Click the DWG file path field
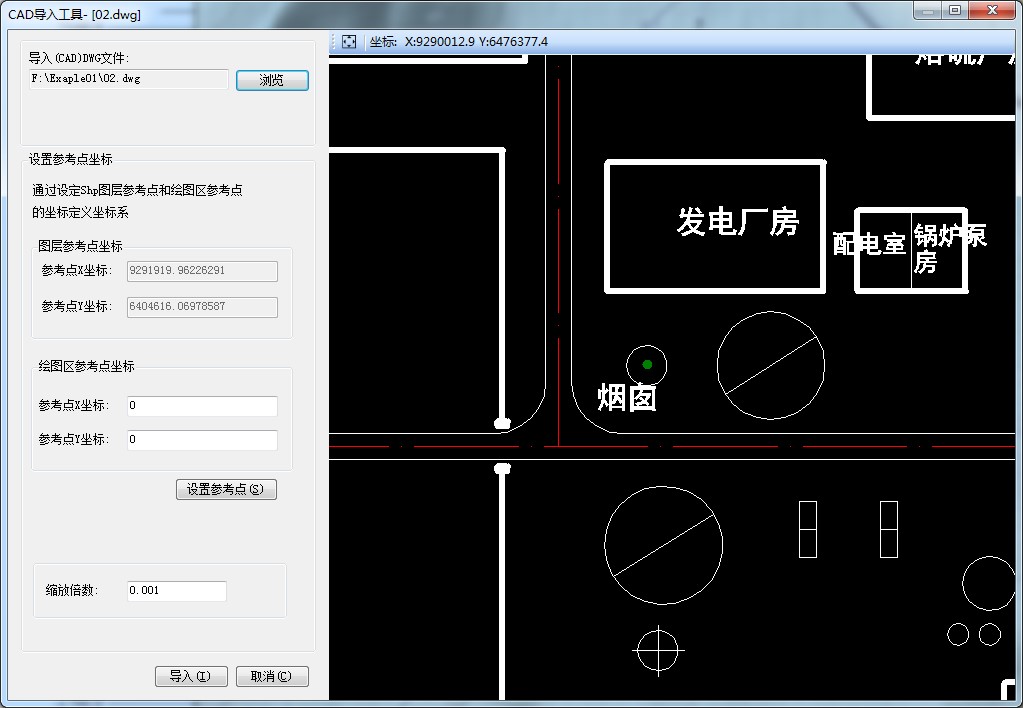This screenshot has width=1023, height=708. [x=129, y=79]
